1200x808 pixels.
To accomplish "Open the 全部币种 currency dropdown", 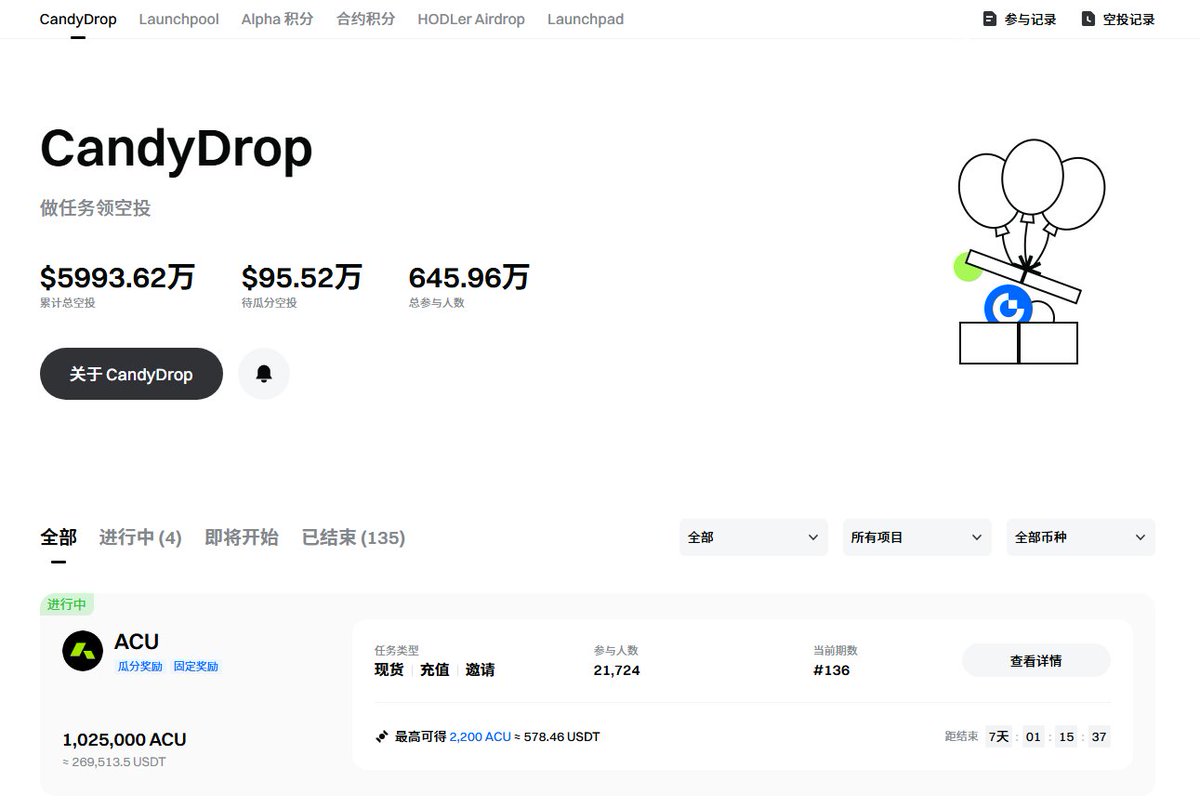I will tap(1080, 537).
